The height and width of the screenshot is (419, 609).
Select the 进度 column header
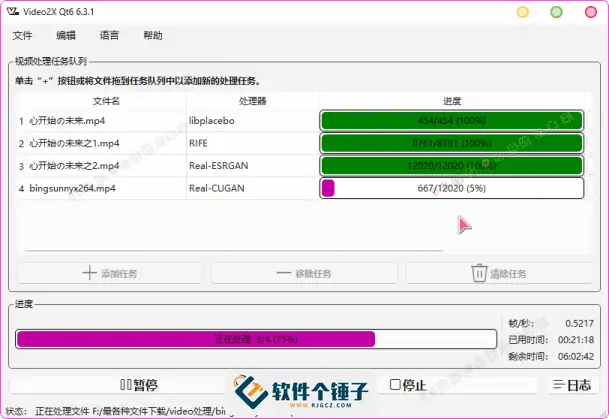452,101
